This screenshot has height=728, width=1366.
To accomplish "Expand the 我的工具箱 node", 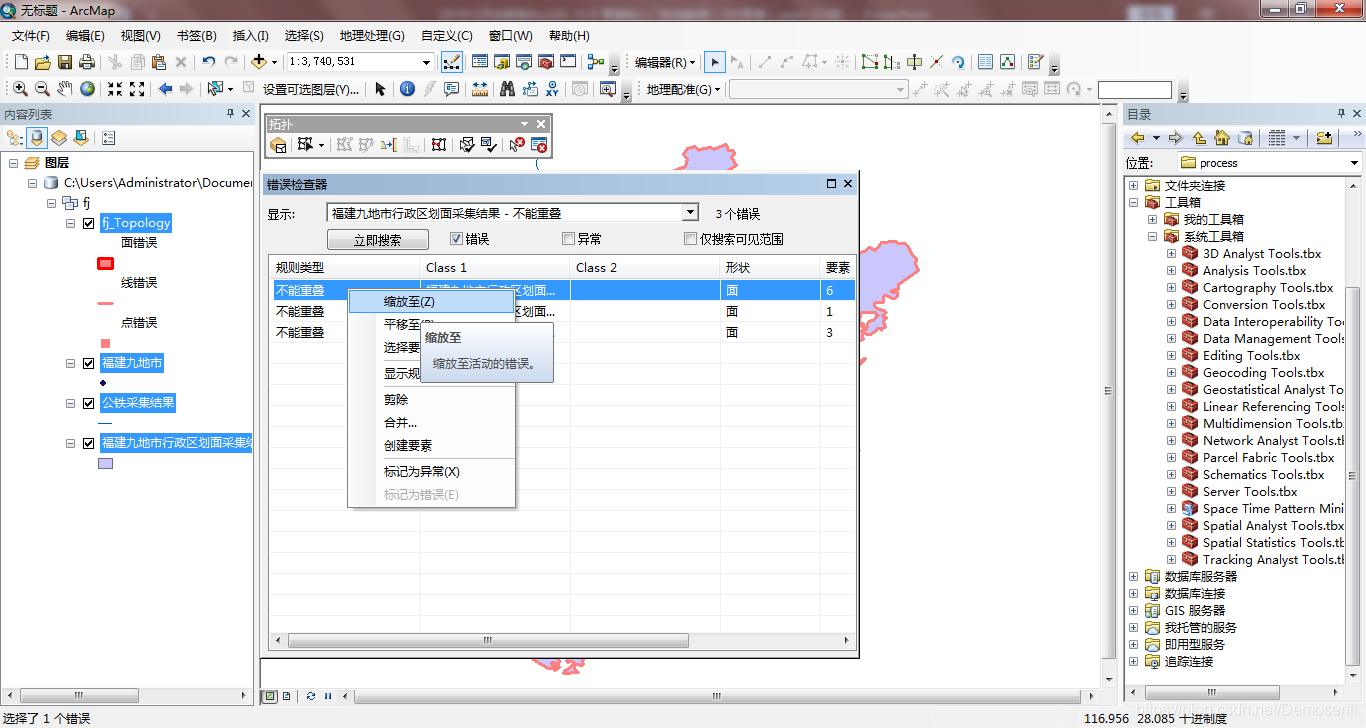I will coord(1152,219).
